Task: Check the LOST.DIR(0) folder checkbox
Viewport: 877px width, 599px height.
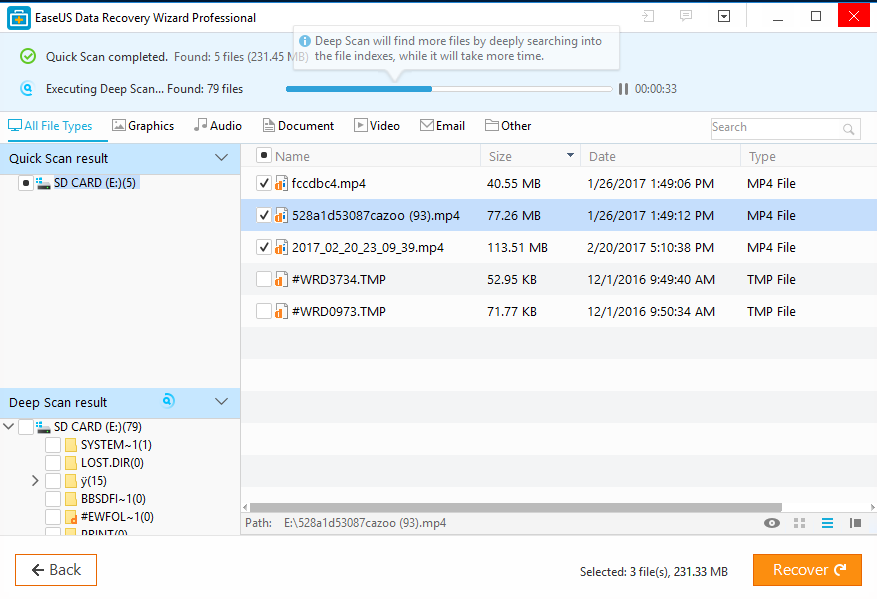Action: coord(53,463)
